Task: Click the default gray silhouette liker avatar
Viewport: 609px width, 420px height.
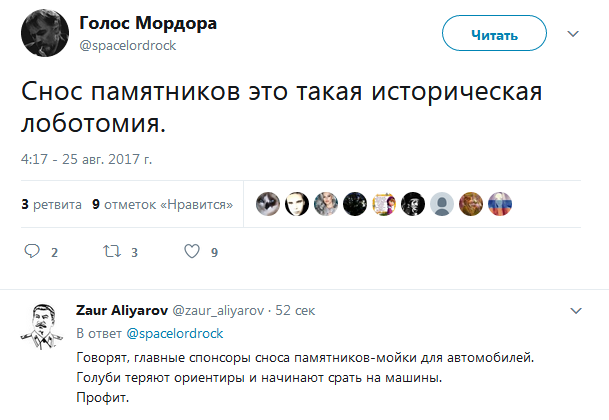Action: coord(441,204)
